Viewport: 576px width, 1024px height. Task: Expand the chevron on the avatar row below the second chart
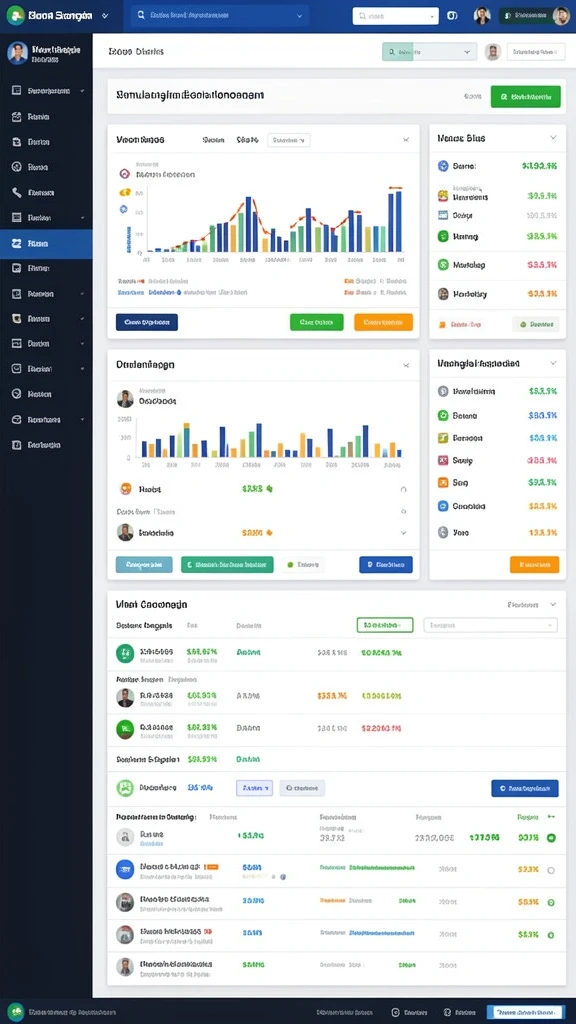(x=403, y=533)
